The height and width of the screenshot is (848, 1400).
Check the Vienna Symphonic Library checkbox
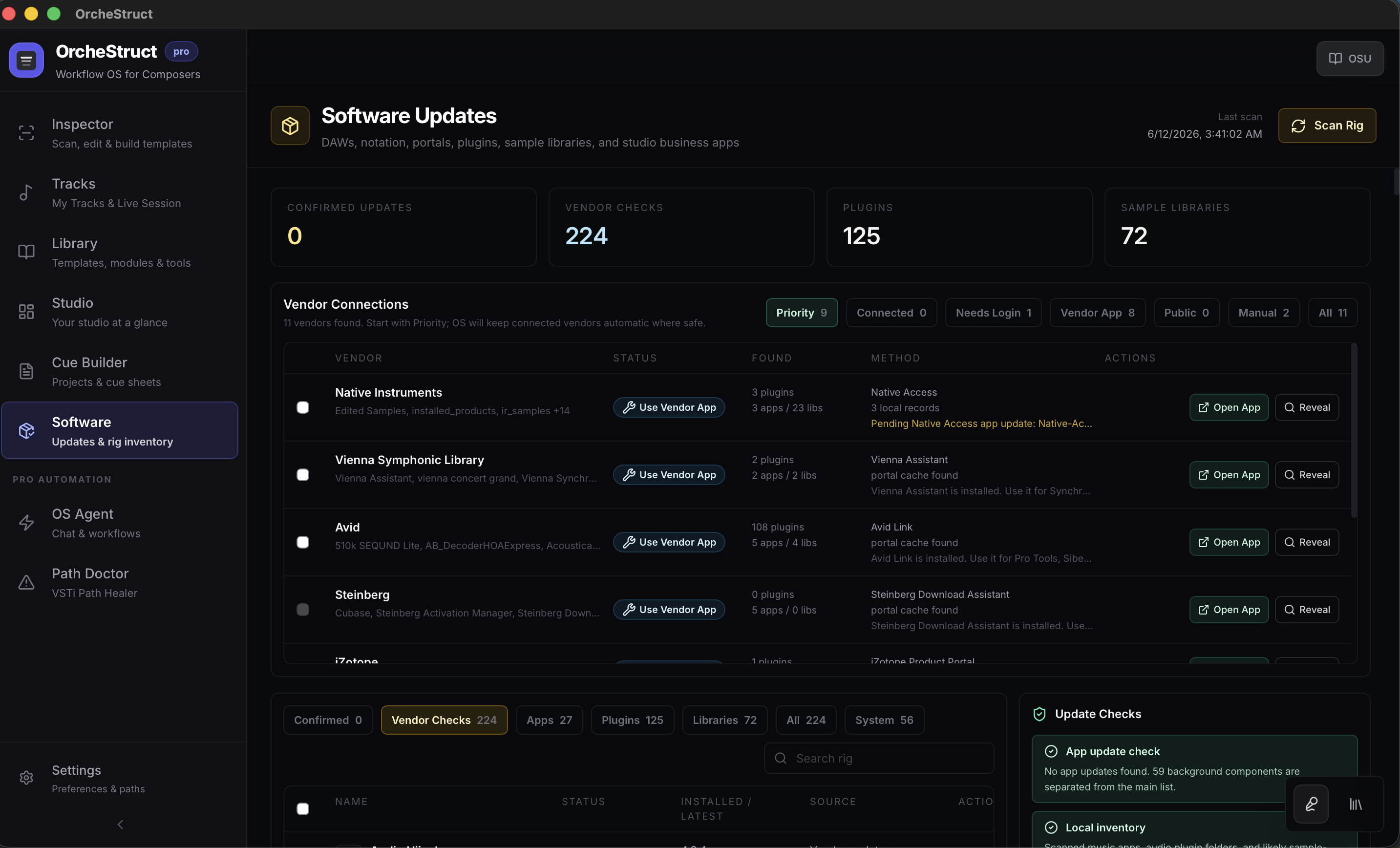pos(303,475)
